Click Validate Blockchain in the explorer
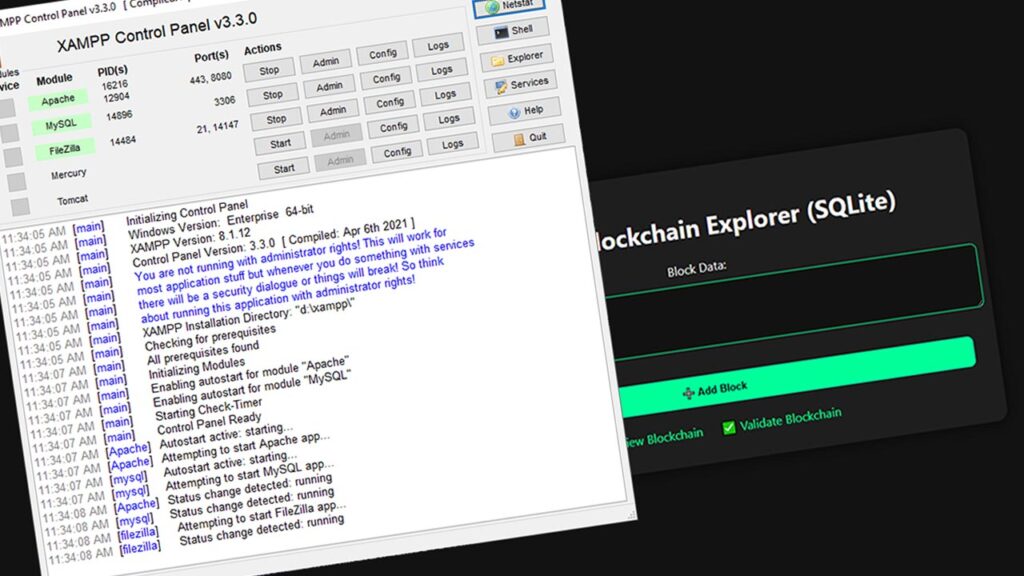The image size is (1024, 576). pos(782,421)
